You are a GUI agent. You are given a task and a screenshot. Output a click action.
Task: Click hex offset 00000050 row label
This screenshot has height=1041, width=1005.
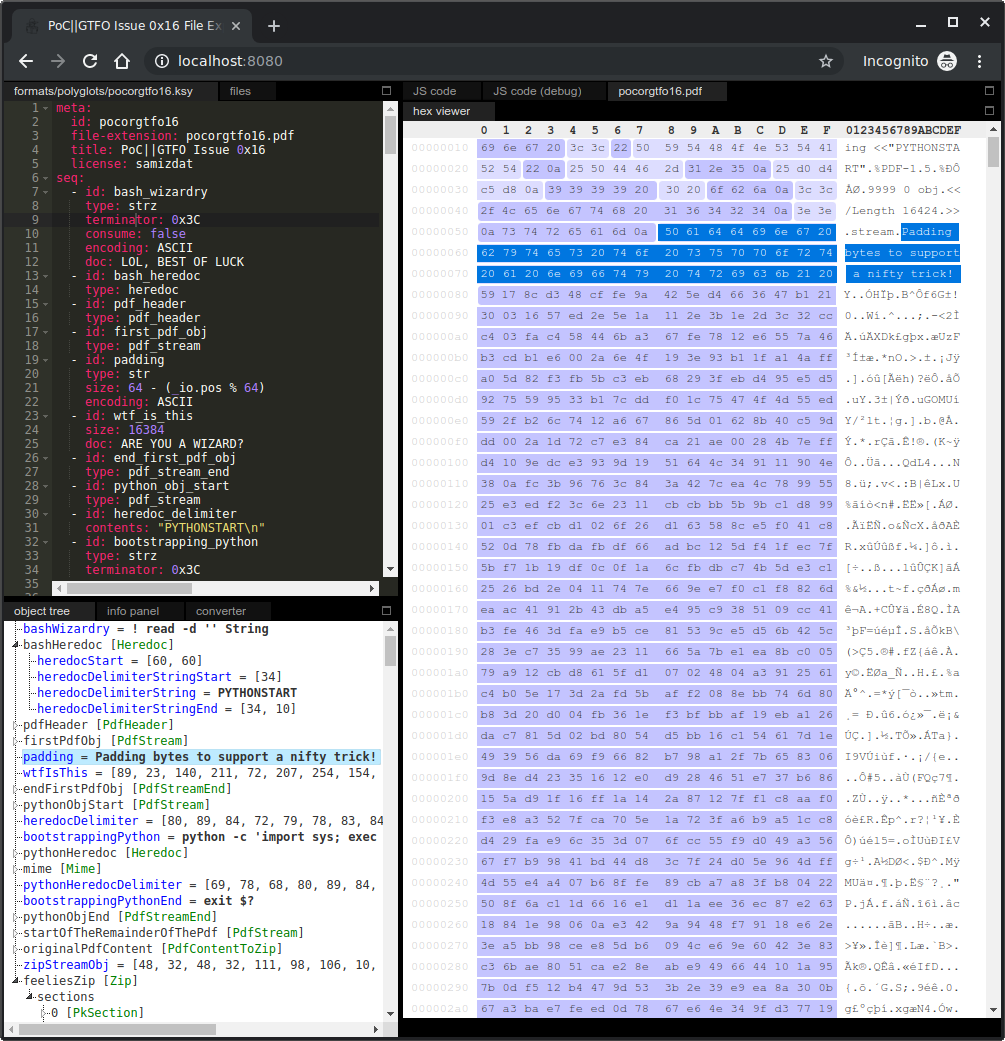tap(439, 232)
